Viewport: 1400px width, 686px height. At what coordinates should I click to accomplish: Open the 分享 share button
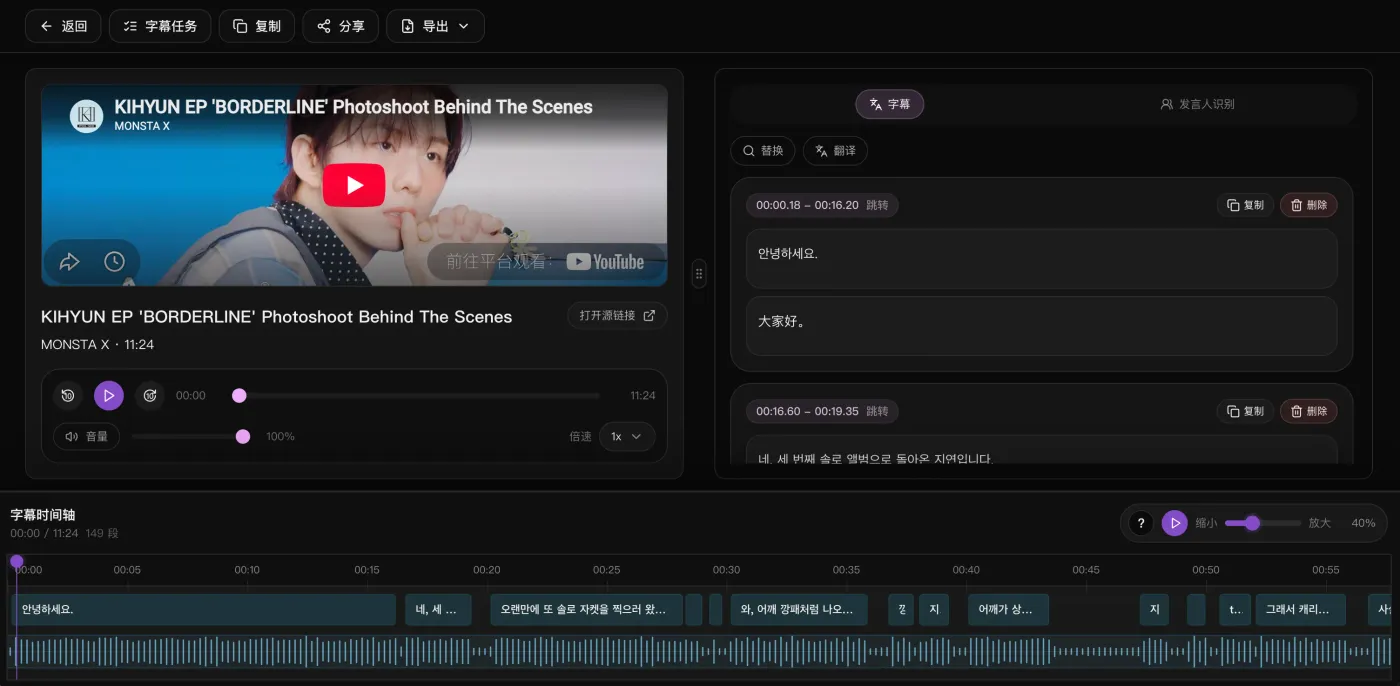(x=341, y=26)
